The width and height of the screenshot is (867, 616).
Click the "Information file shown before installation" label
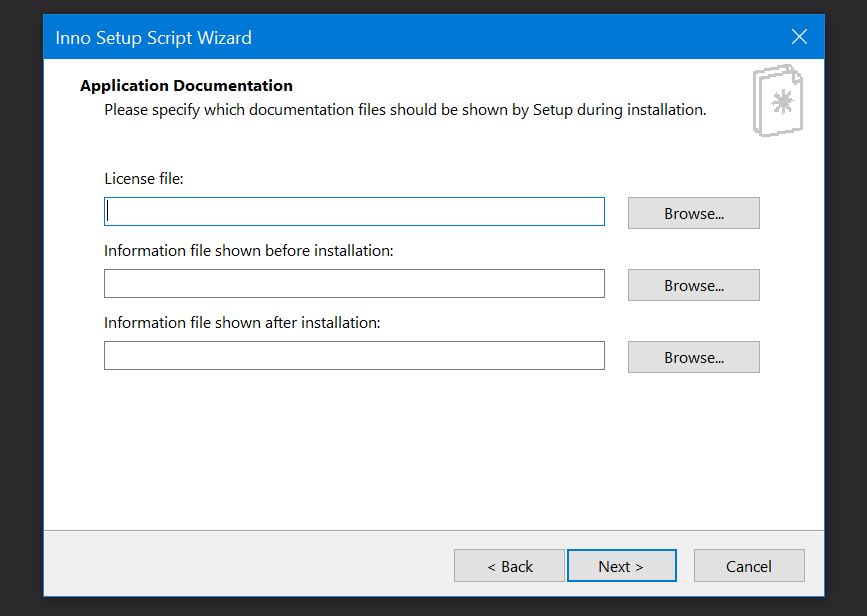click(x=248, y=251)
